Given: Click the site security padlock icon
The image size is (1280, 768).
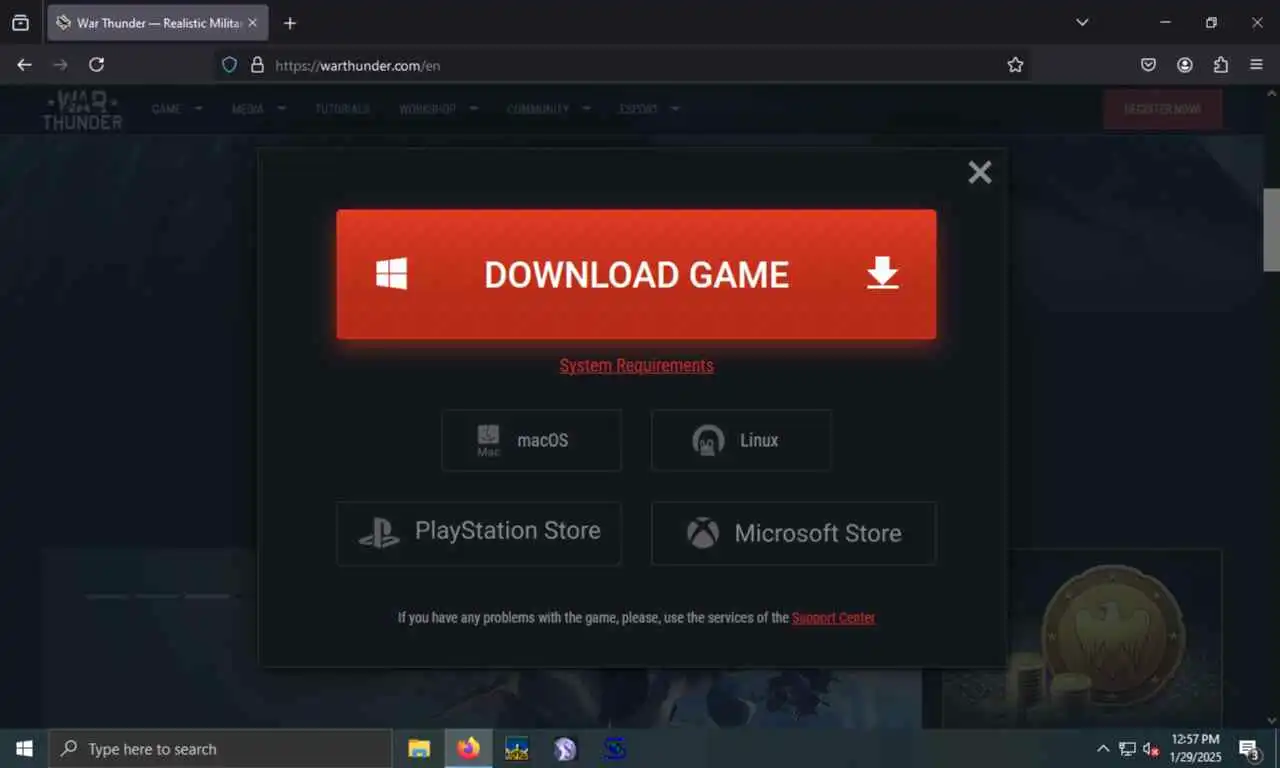Looking at the screenshot, I should (x=257, y=65).
